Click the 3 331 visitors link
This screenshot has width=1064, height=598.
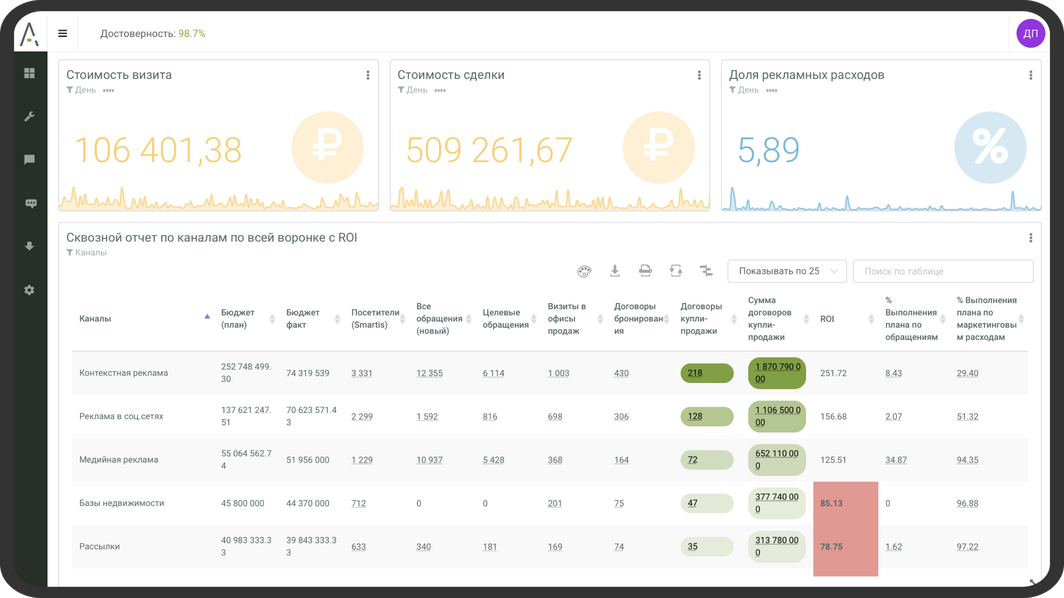tap(362, 373)
